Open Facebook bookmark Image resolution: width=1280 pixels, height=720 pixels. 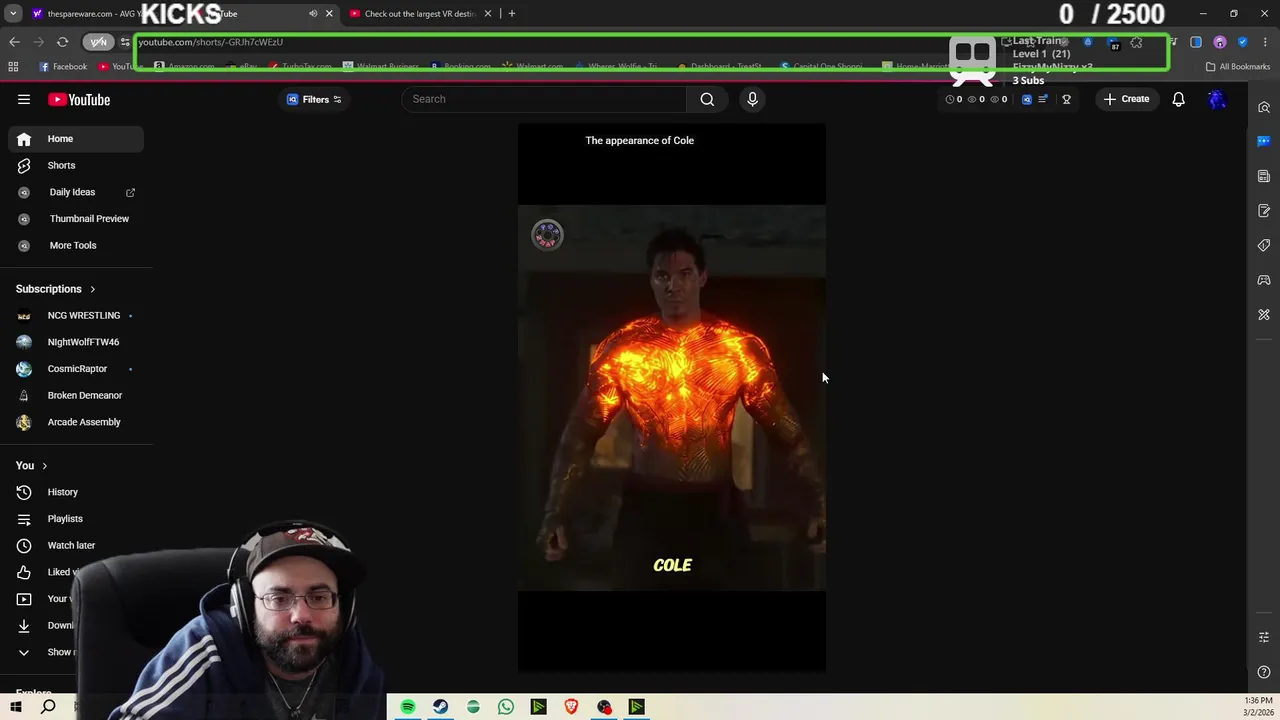tap(63, 67)
